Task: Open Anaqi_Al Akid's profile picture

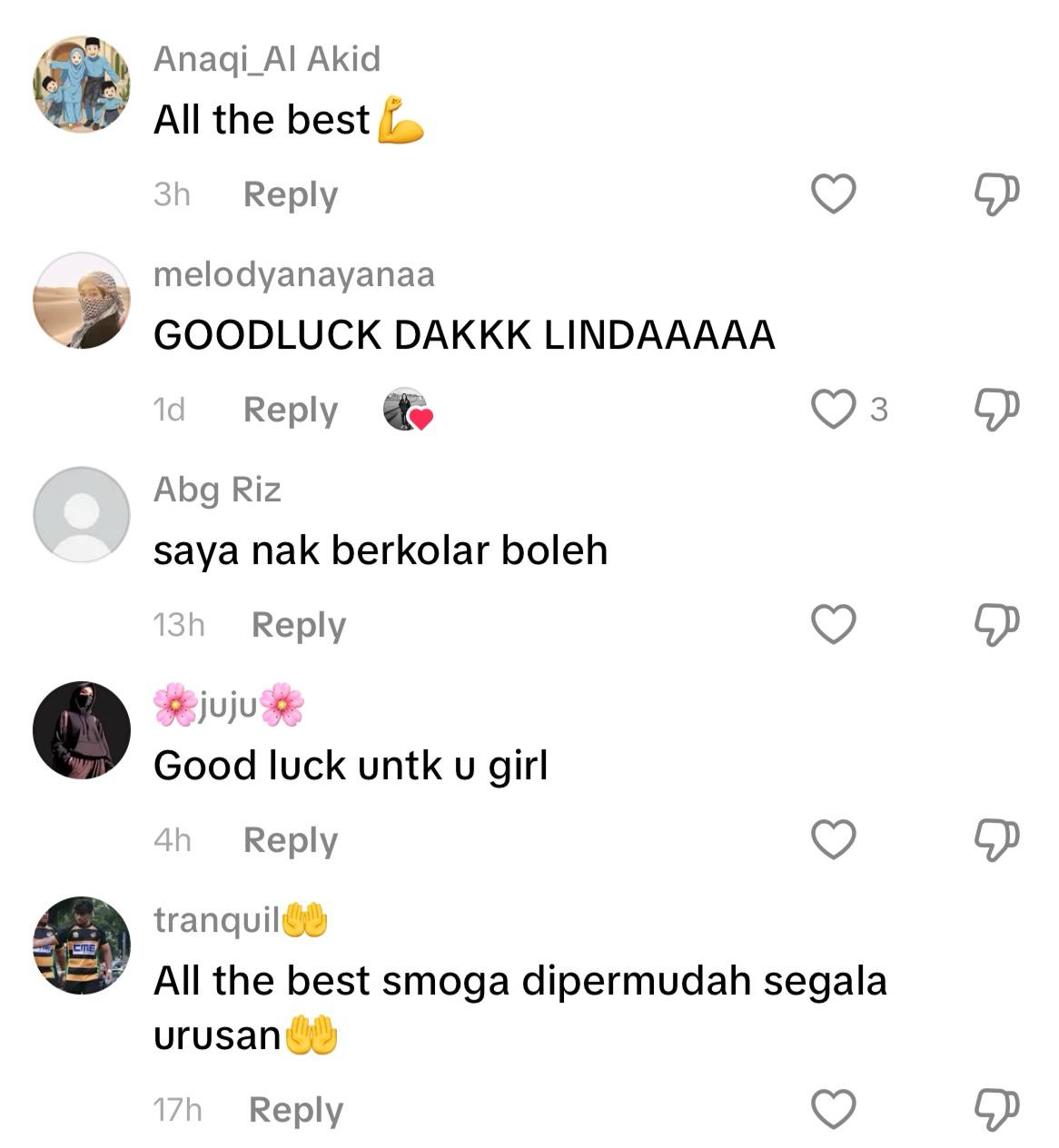Action: 82,84
